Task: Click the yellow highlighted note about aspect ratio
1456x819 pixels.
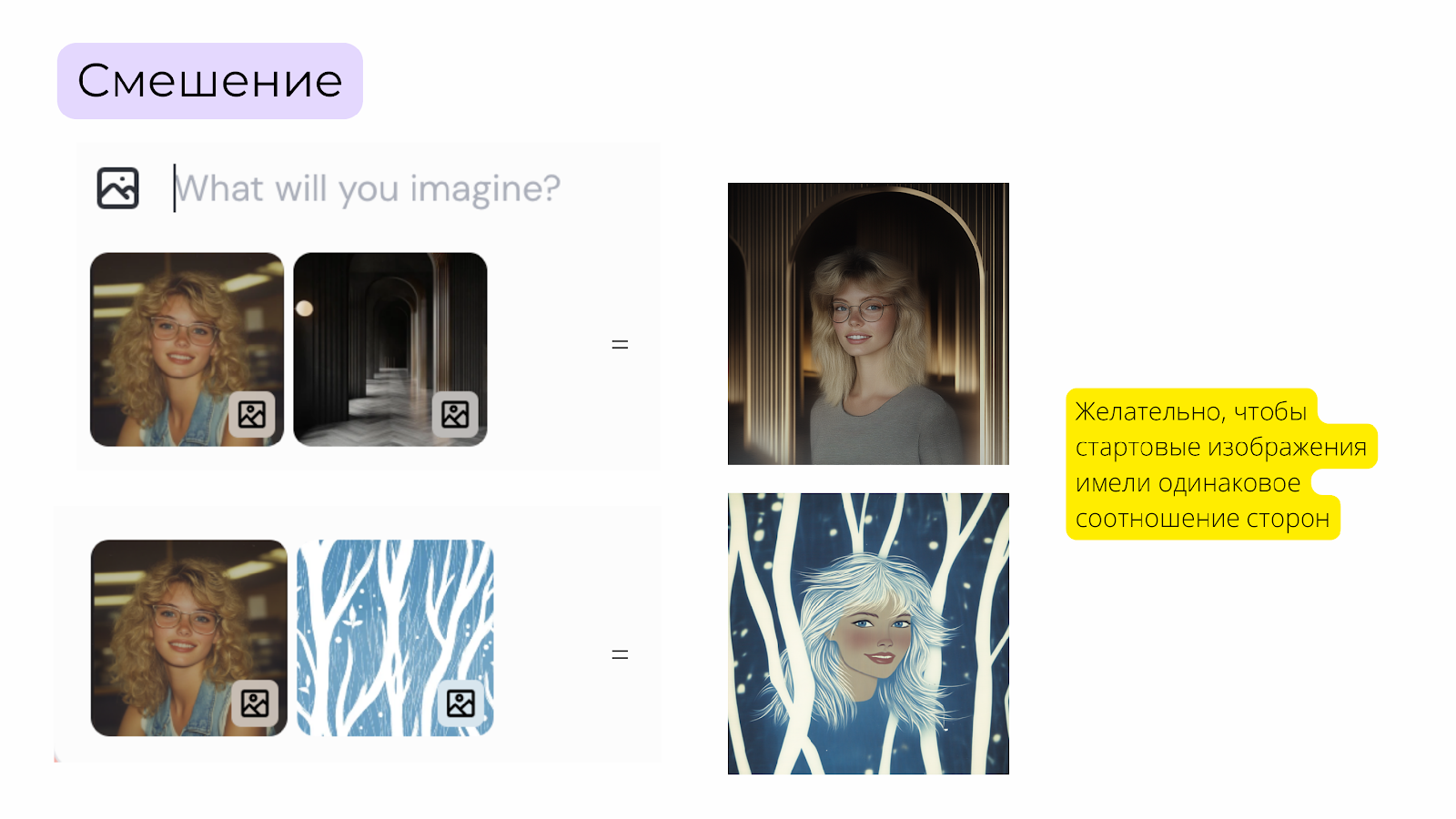Action: 1220,464
